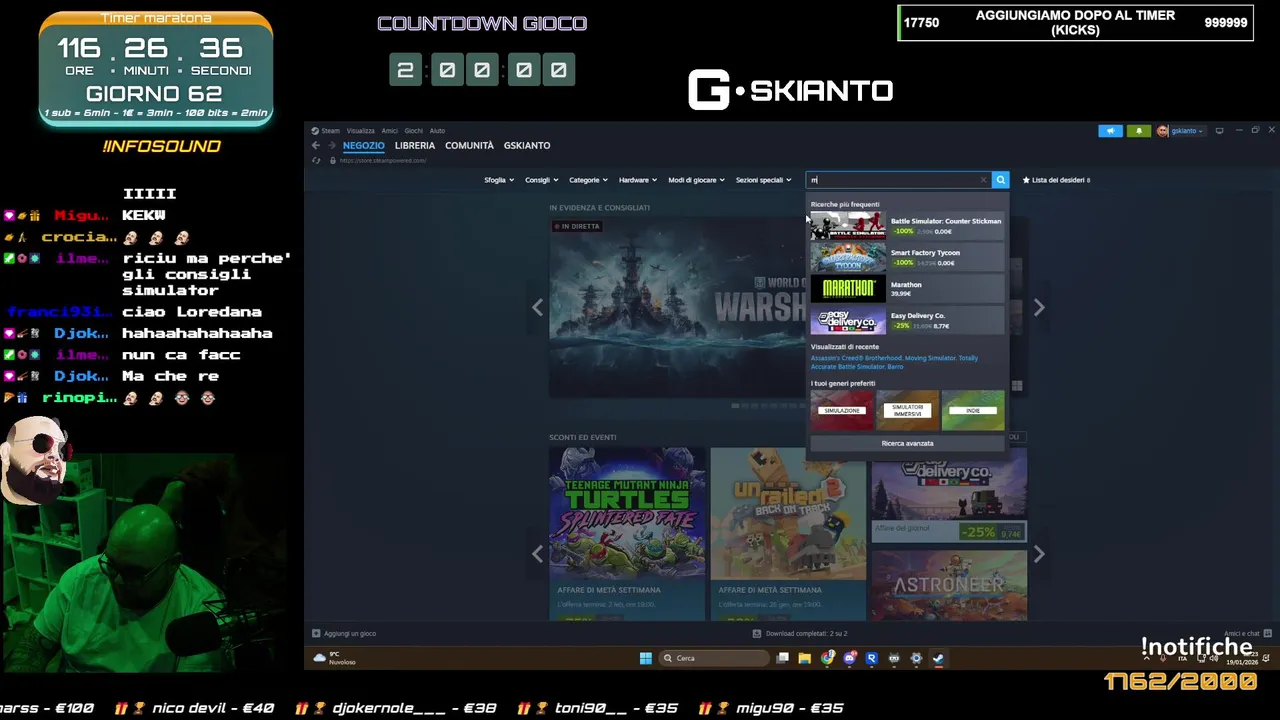Click the wishlist star icon

[x=1026, y=180]
